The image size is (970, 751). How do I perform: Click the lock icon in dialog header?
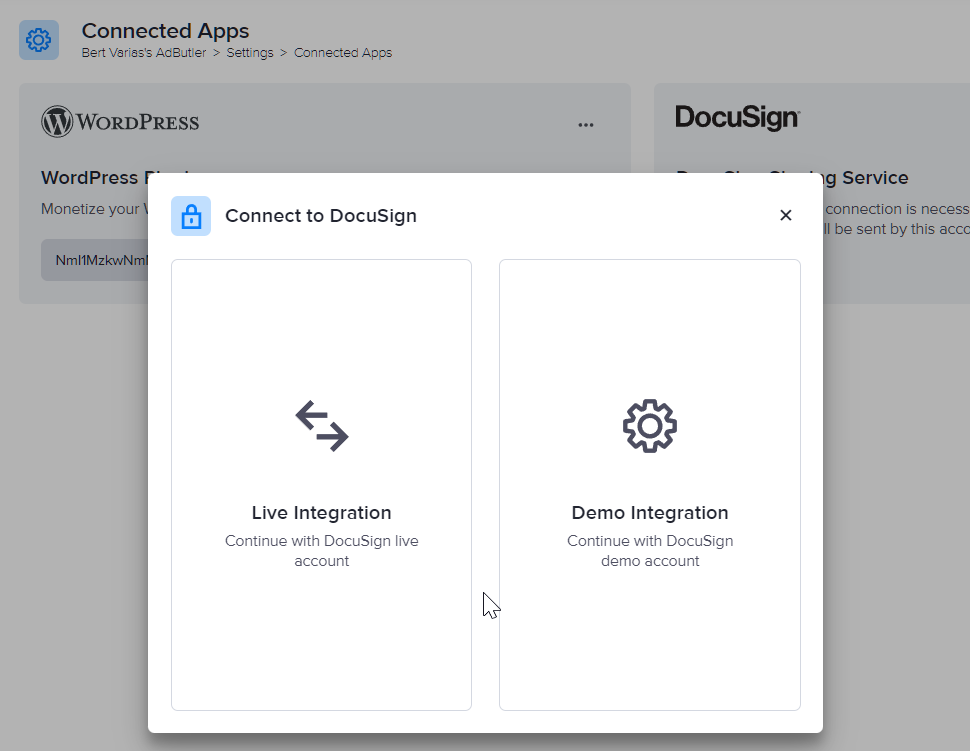[191, 216]
